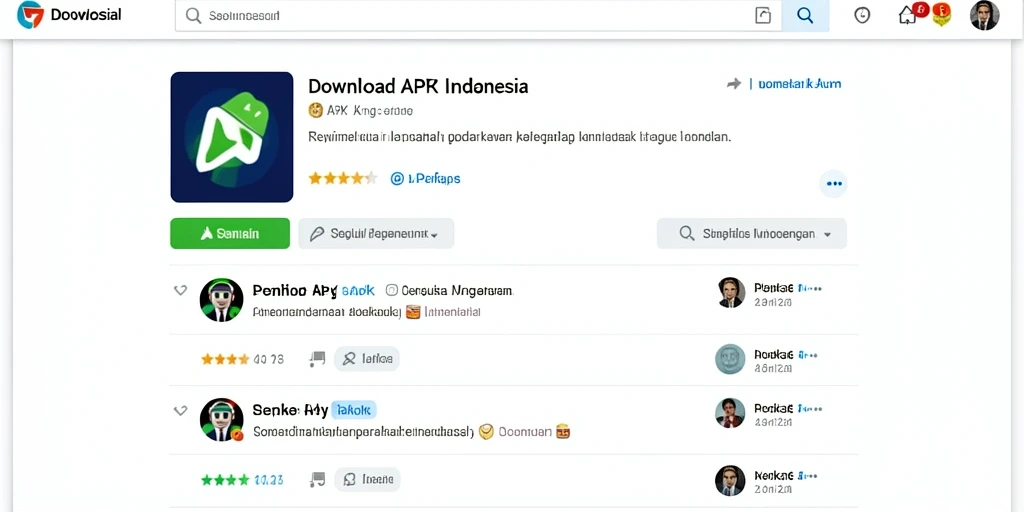Click the share arrow icon near title
Viewport: 1024px width, 512px height.
(734, 84)
